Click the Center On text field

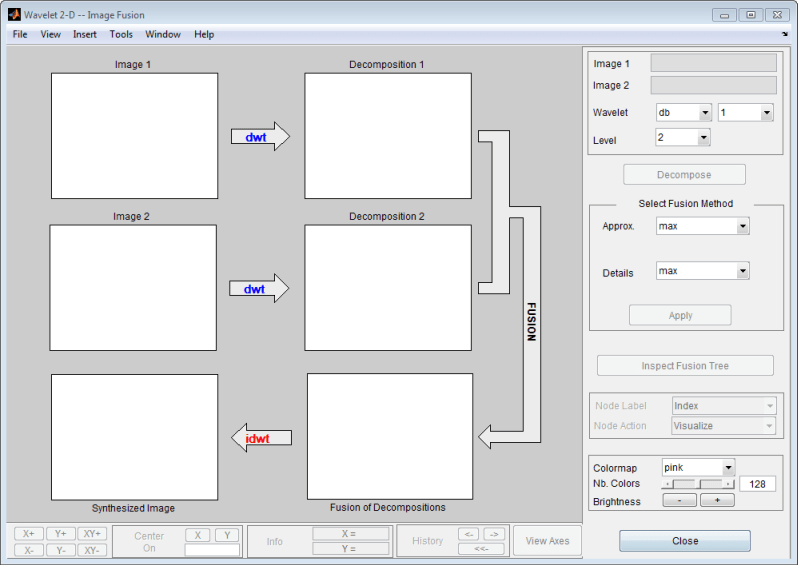(x=212, y=550)
